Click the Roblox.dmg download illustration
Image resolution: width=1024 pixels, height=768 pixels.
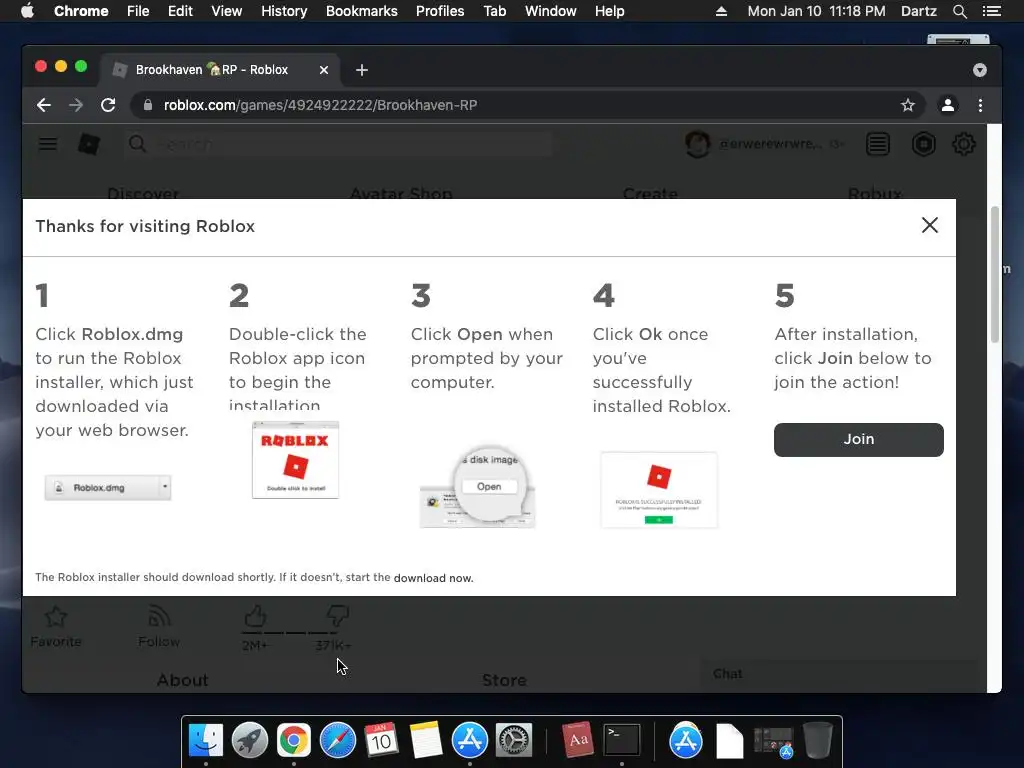(x=108, y=488)
